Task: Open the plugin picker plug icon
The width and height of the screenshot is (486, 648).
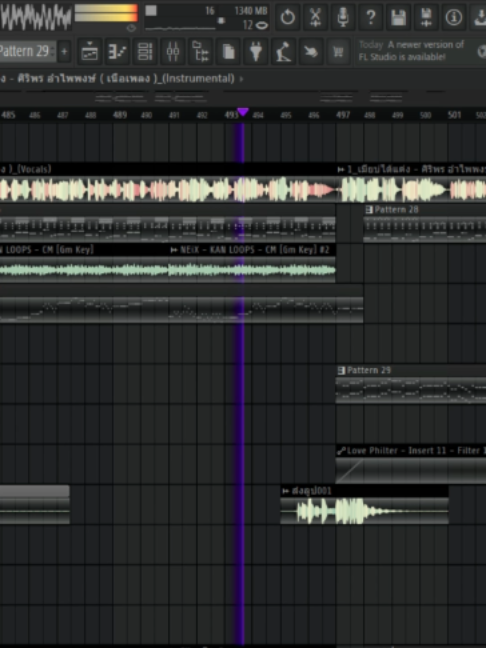Action: pyautogui.click(x=256, y=52)
